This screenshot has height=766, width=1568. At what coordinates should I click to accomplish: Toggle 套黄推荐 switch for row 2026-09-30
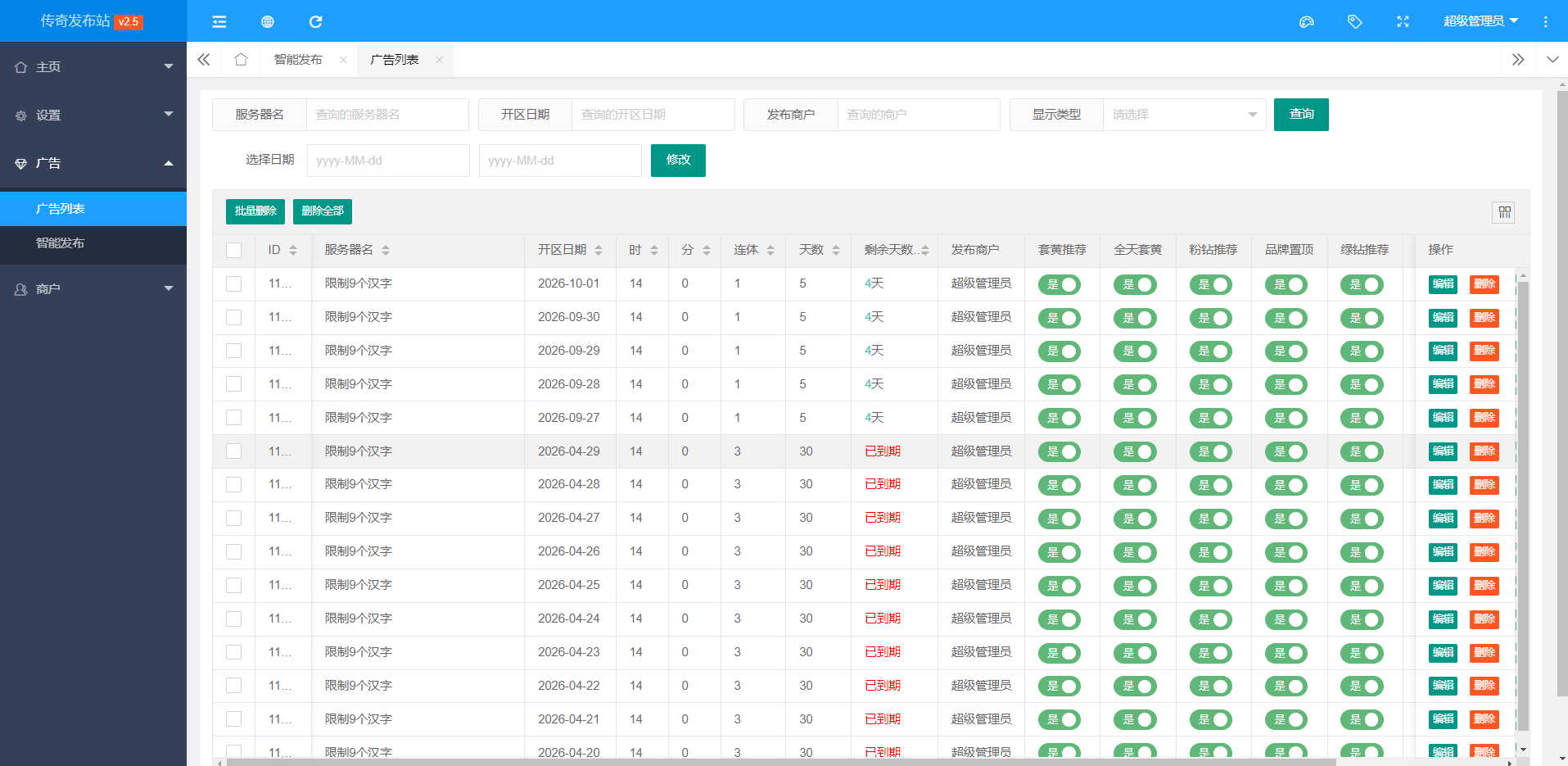[x=1060, y=318]
